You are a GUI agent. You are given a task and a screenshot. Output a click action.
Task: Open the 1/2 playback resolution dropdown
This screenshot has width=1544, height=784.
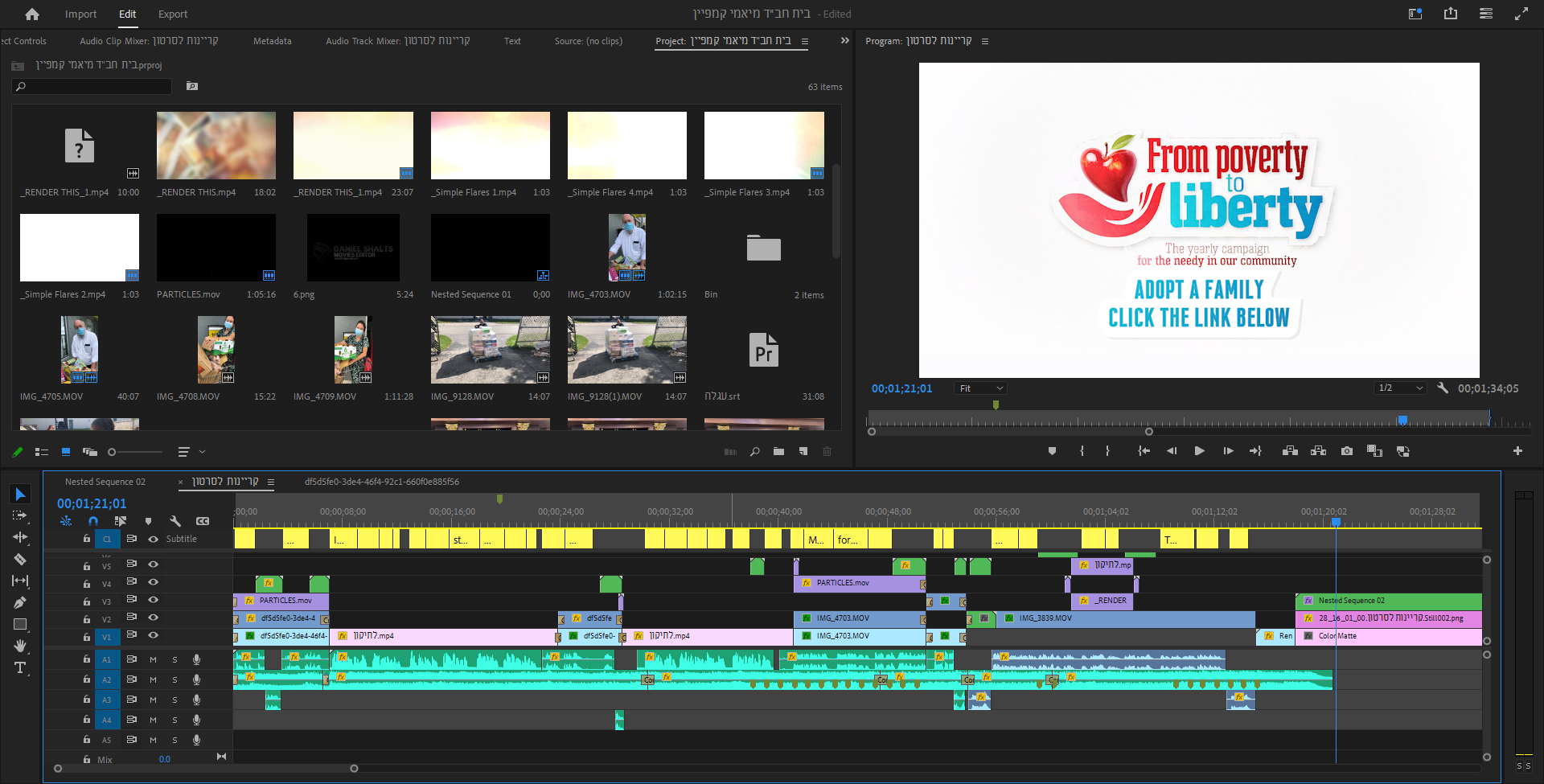[x=1400, y=388]
